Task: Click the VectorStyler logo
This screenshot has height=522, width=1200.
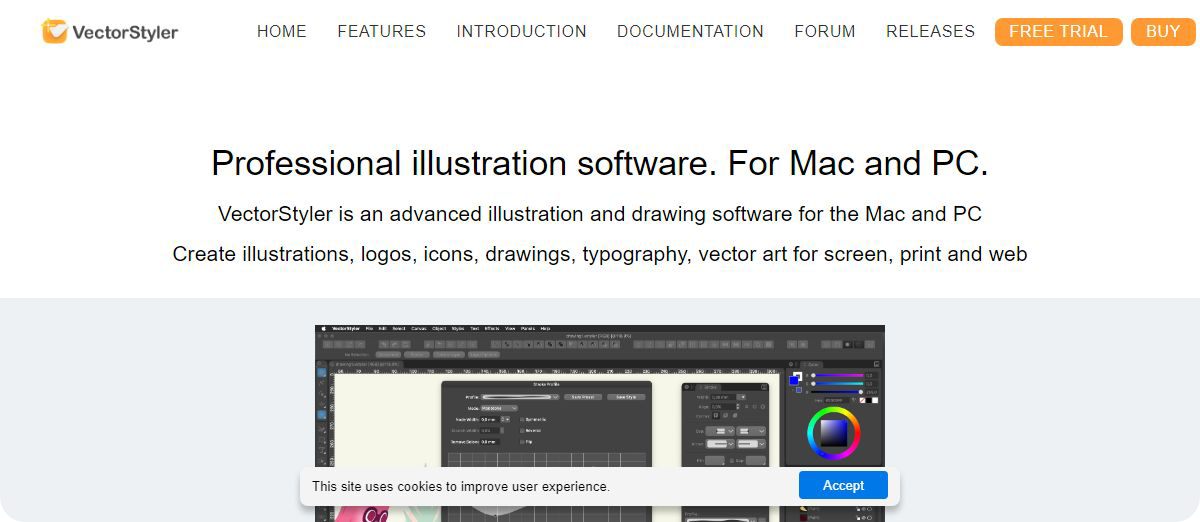Action: (110, 32)
